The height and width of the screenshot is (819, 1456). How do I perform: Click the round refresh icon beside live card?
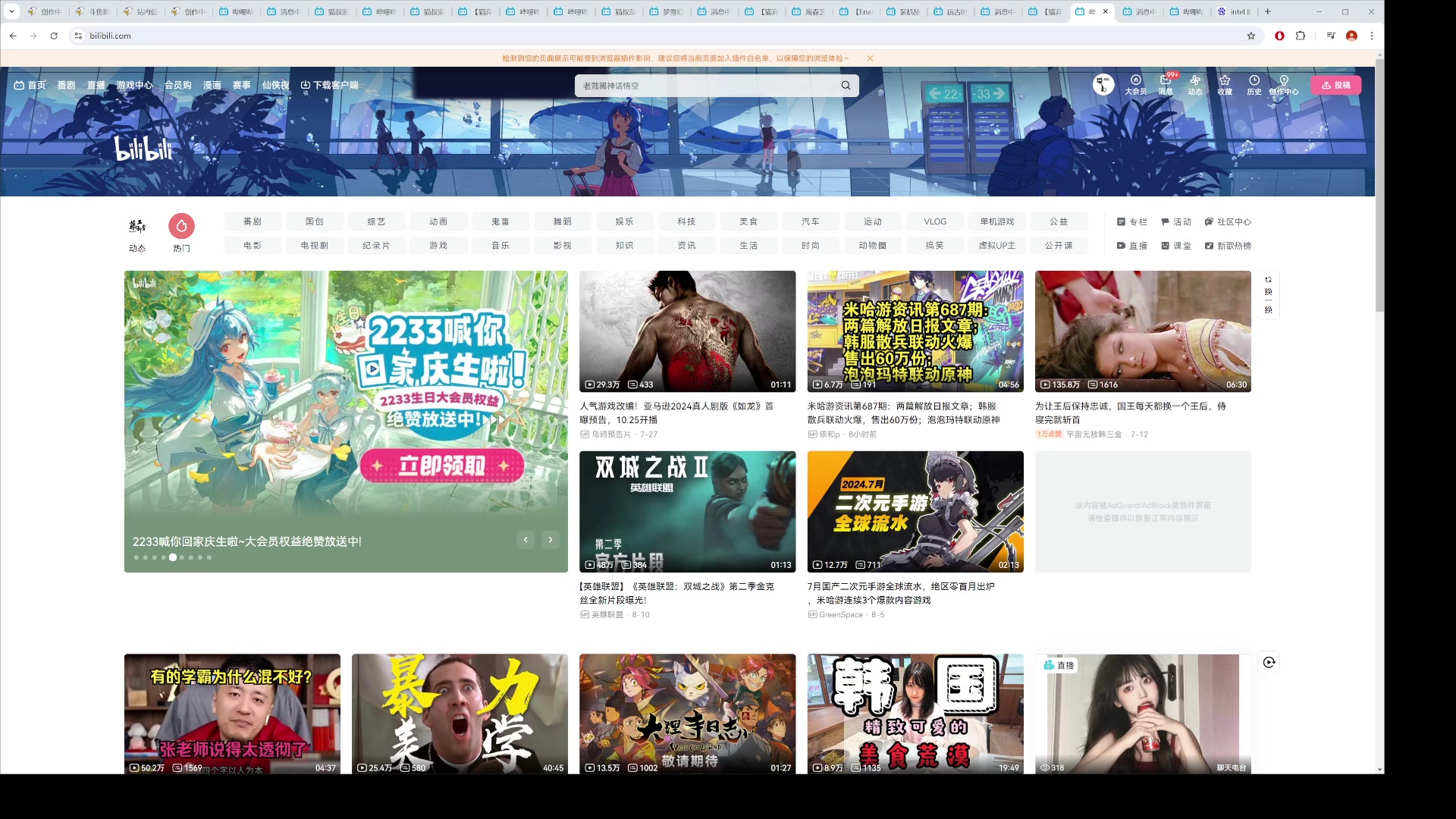click(1269, 662)
